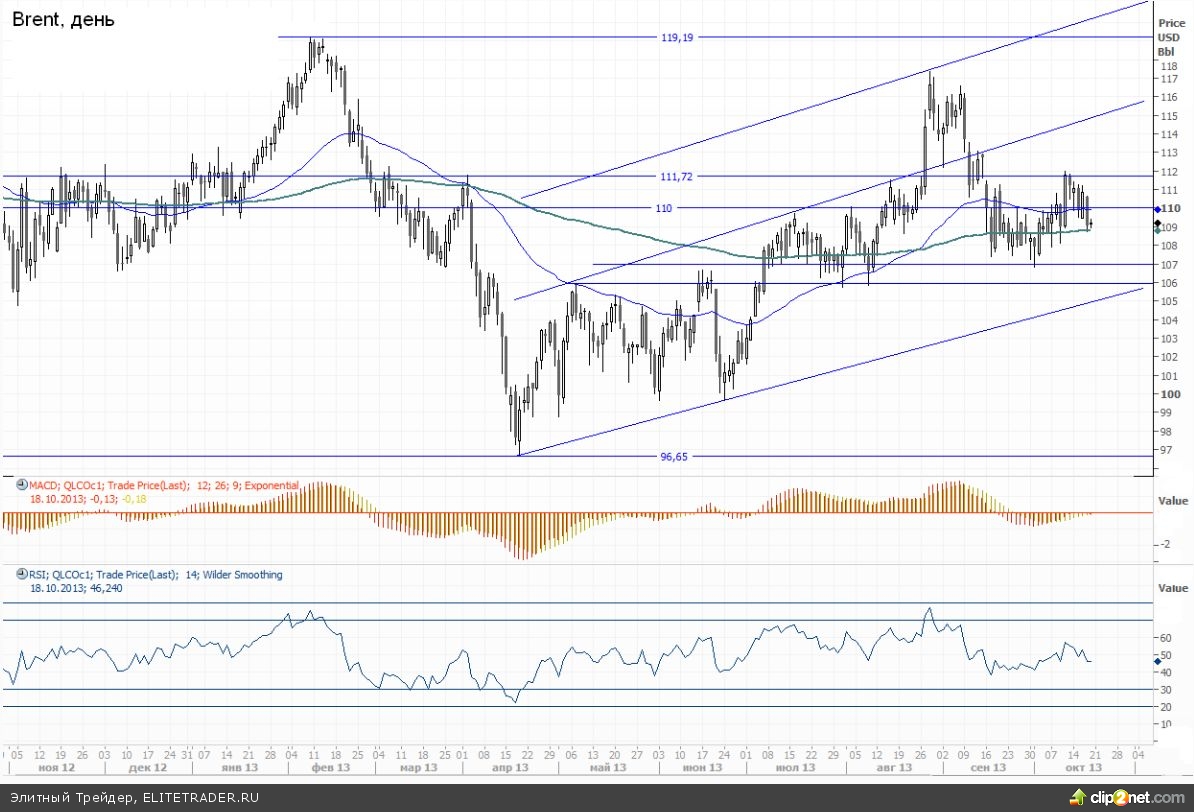
Task: Select the 111,72 horizontal level label
Action: point(676,176)
